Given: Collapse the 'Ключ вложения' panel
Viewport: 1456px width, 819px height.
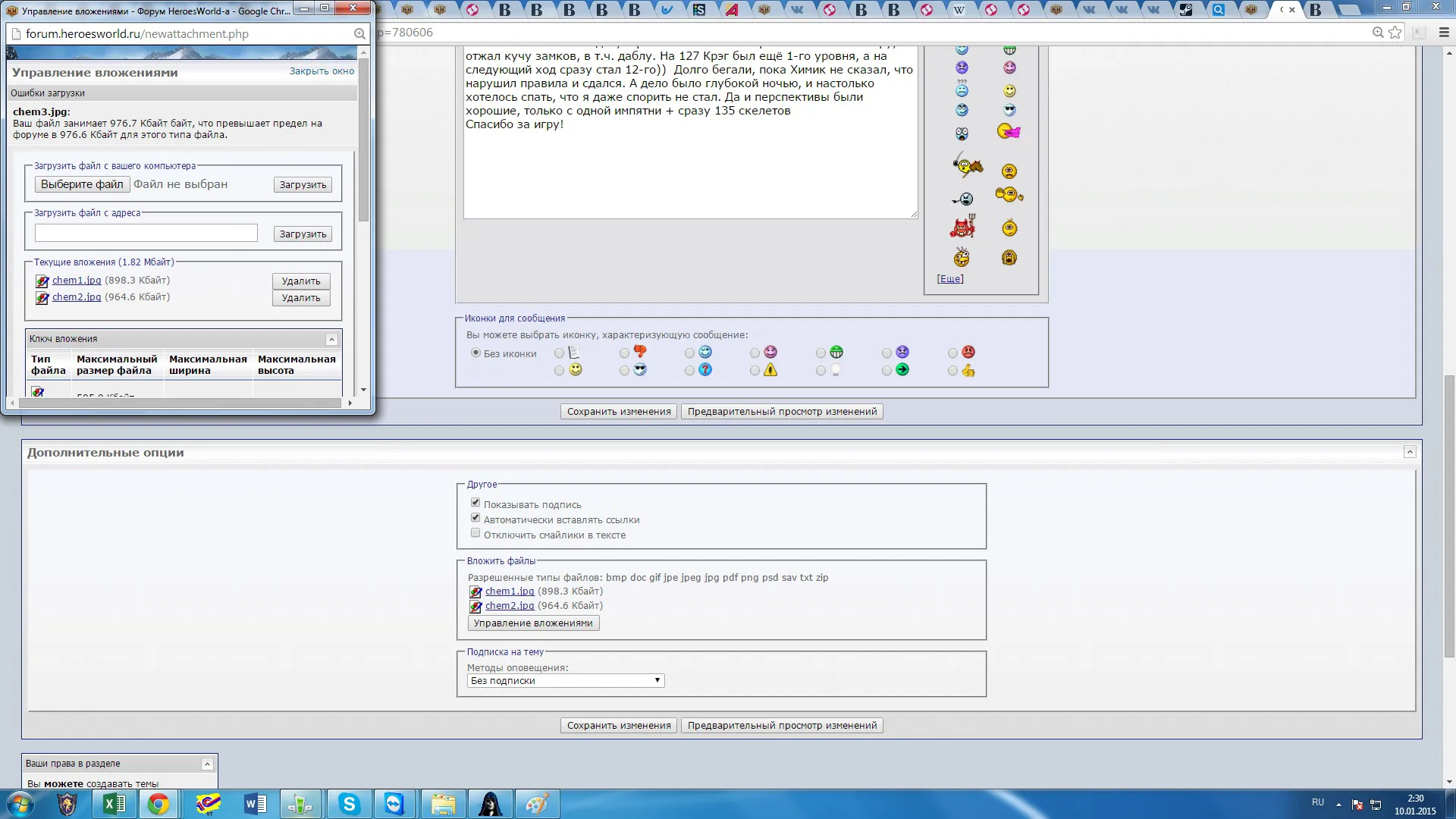Looking at the screenshot, I should tap(331, 339).
